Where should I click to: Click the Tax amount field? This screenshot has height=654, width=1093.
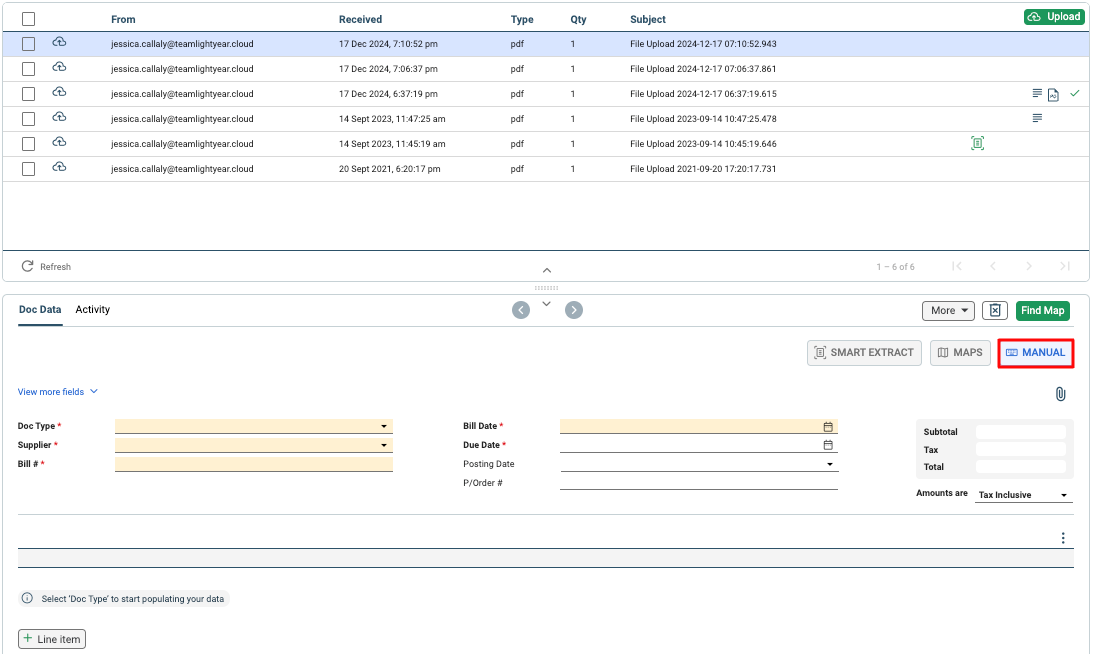click(1021, 450)
